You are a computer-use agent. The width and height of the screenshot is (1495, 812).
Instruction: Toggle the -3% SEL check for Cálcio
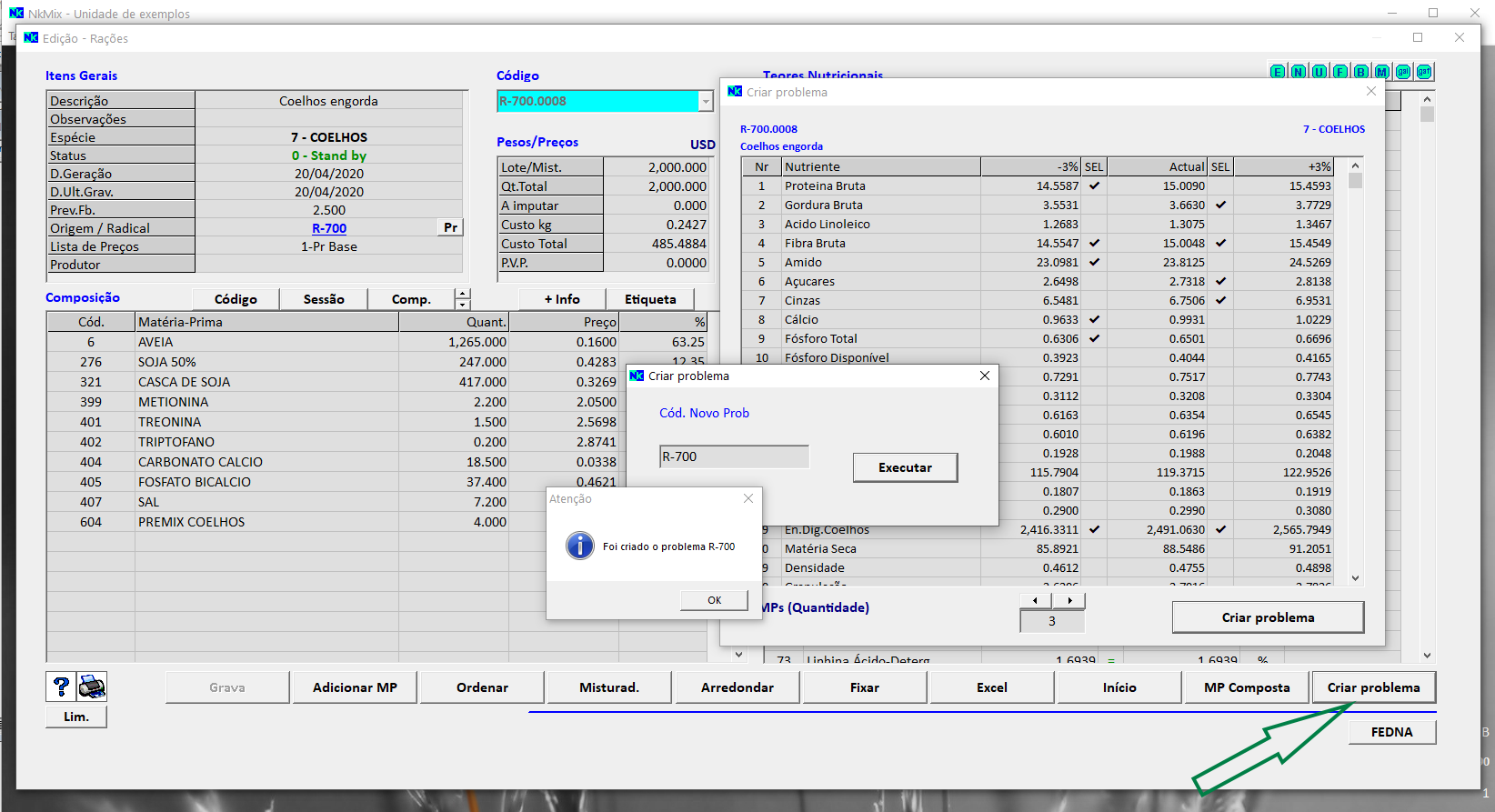coord(1094,319)
